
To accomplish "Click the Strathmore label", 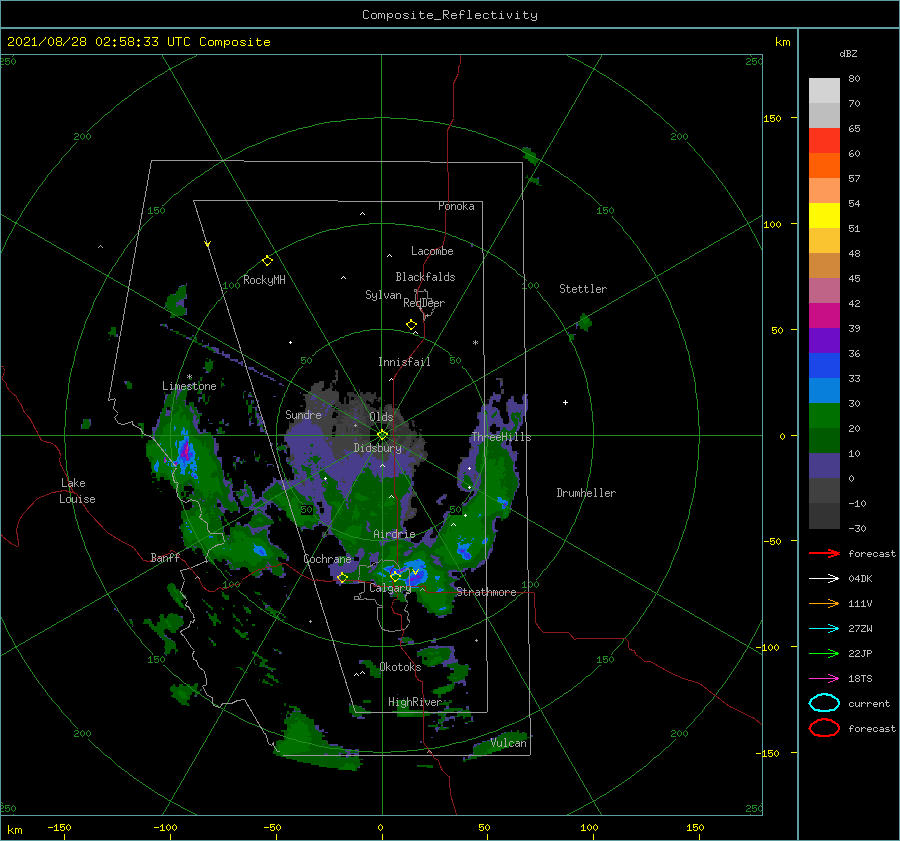I will point(486,592).
